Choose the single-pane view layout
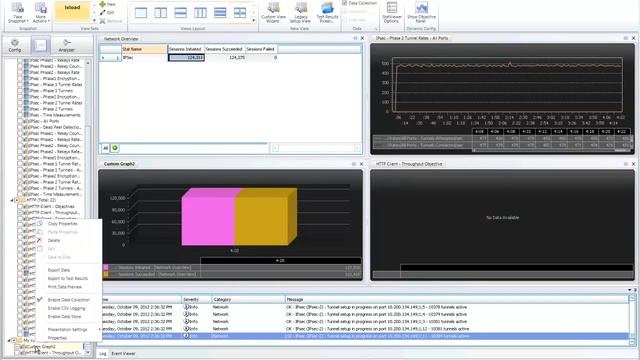The image size is (640, 360). click(141, 13)
